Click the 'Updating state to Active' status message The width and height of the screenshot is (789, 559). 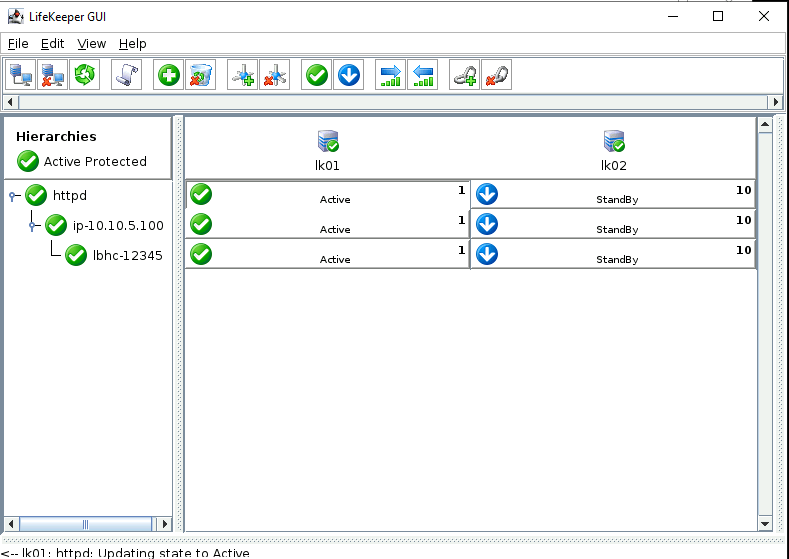[x=174, y=553]
